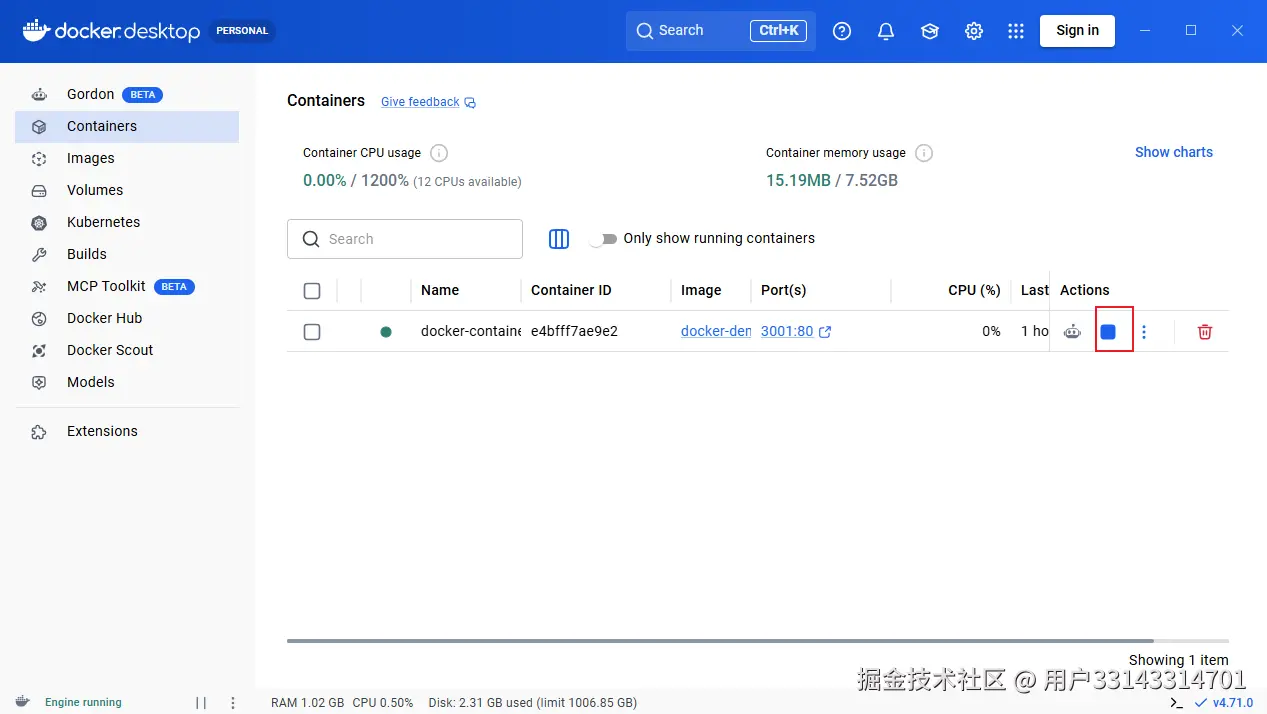This screenshot has height=714, width=1267.
Task: Click the version v4.71.0 update indicator
Action: pos(1224,703)
